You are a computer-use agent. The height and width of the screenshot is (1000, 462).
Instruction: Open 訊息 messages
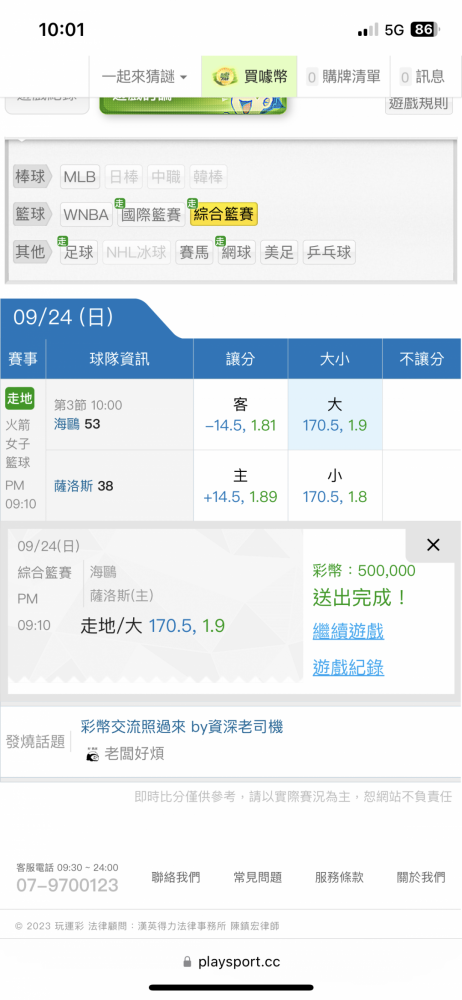pos(422,77)
